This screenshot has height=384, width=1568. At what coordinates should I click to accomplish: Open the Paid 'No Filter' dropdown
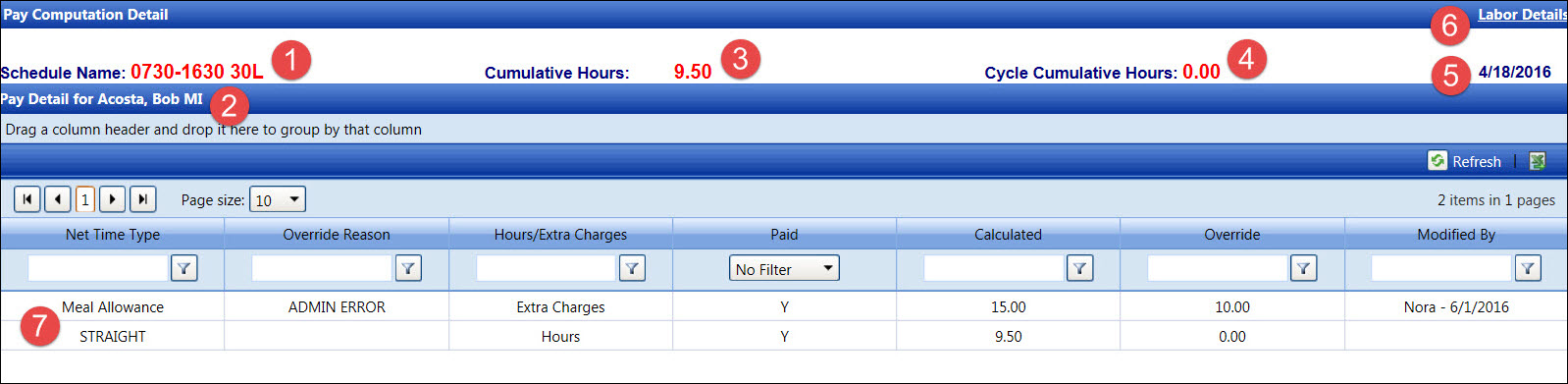click(784, 269)
